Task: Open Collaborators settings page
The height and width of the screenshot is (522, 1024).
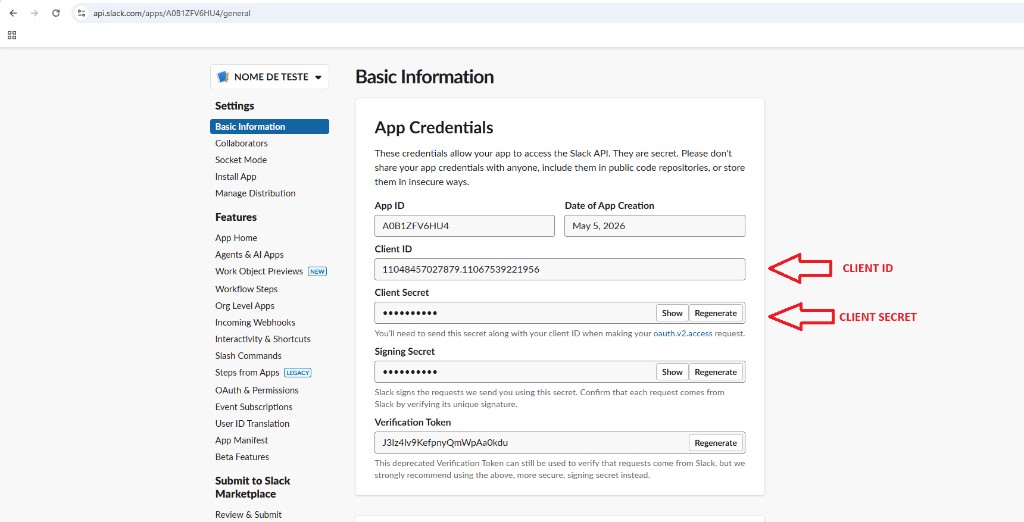Action: 242,143
